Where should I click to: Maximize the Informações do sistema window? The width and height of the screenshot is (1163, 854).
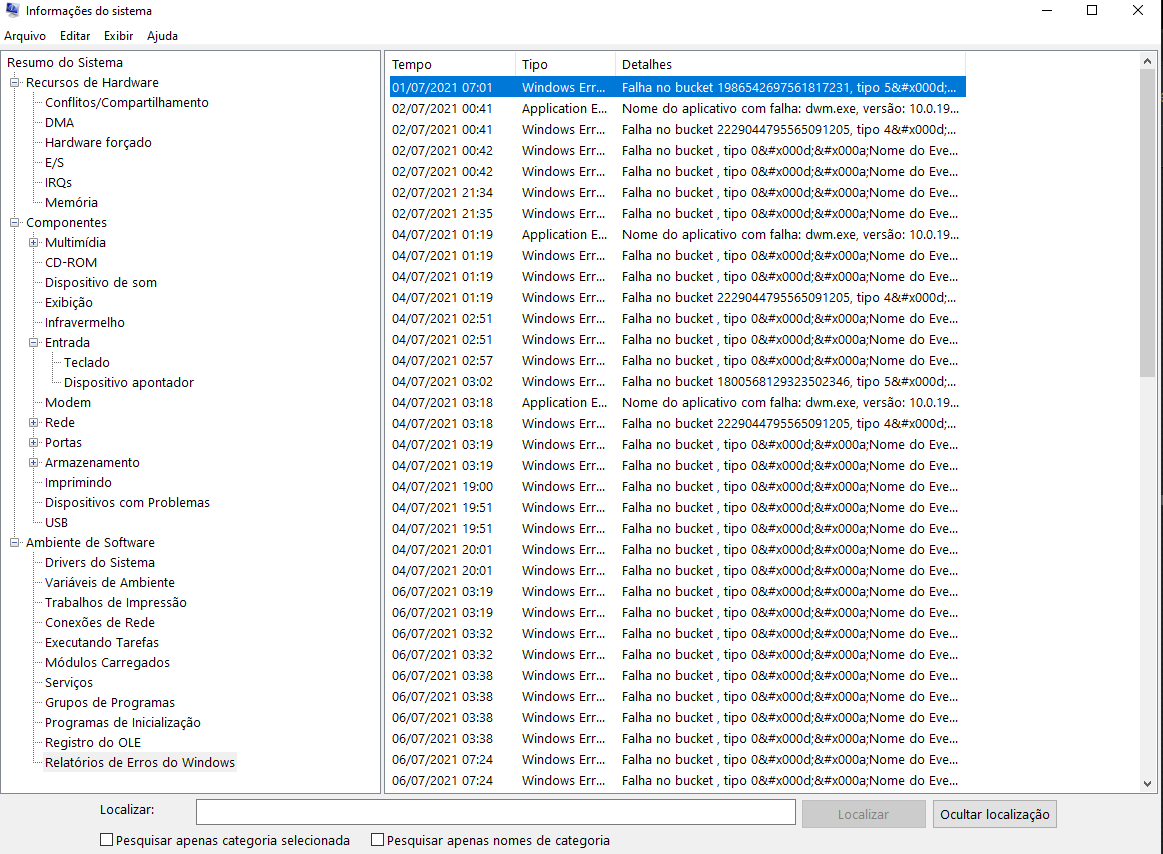[x=1092, y=10]
